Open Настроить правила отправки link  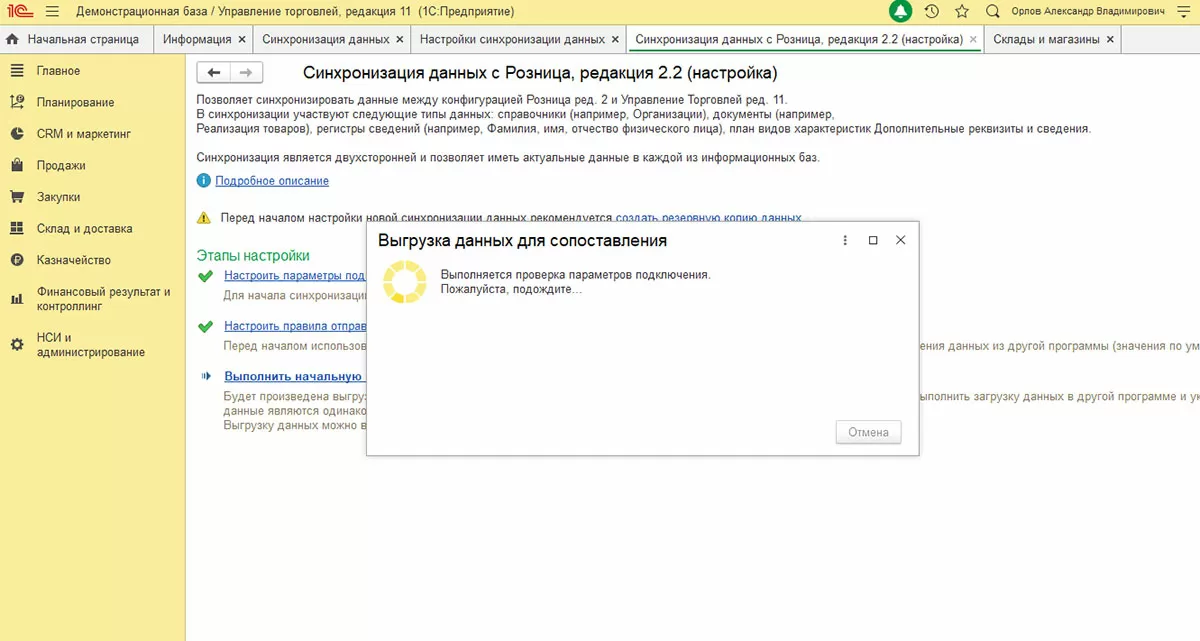tap(295, 326)
